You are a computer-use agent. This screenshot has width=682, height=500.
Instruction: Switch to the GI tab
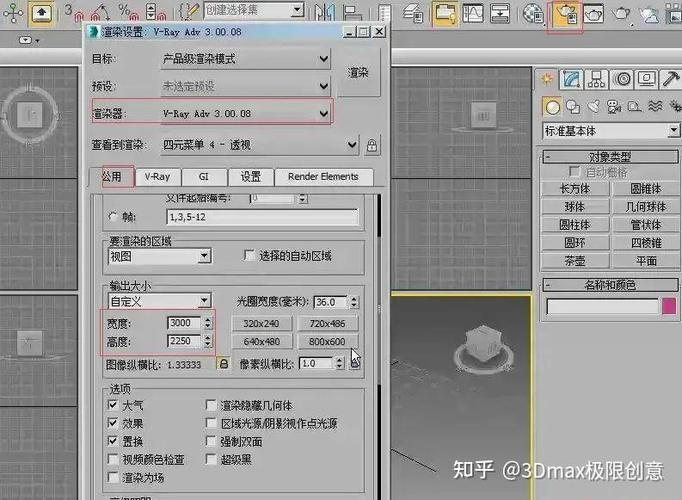point(204,177)
